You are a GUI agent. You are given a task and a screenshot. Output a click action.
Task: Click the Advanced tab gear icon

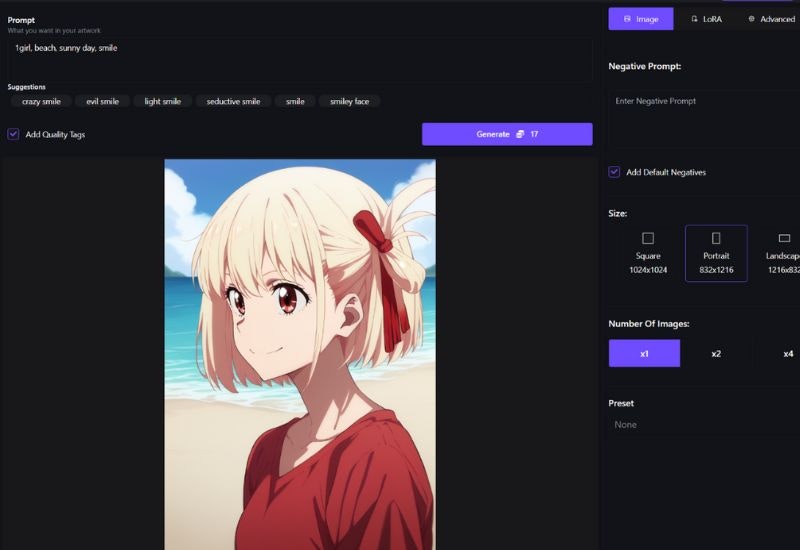coord(752,19)
